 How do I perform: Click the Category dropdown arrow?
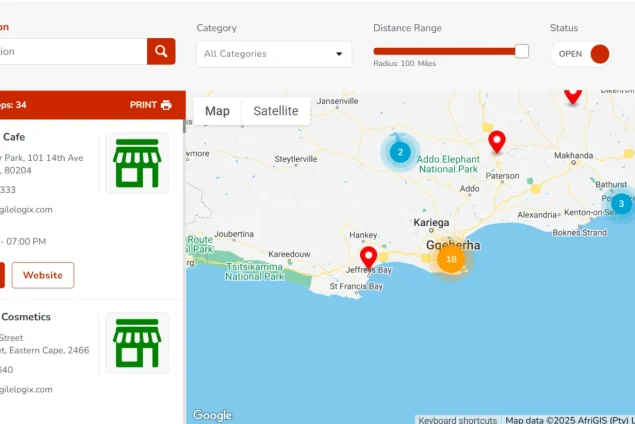click(339, 54)
